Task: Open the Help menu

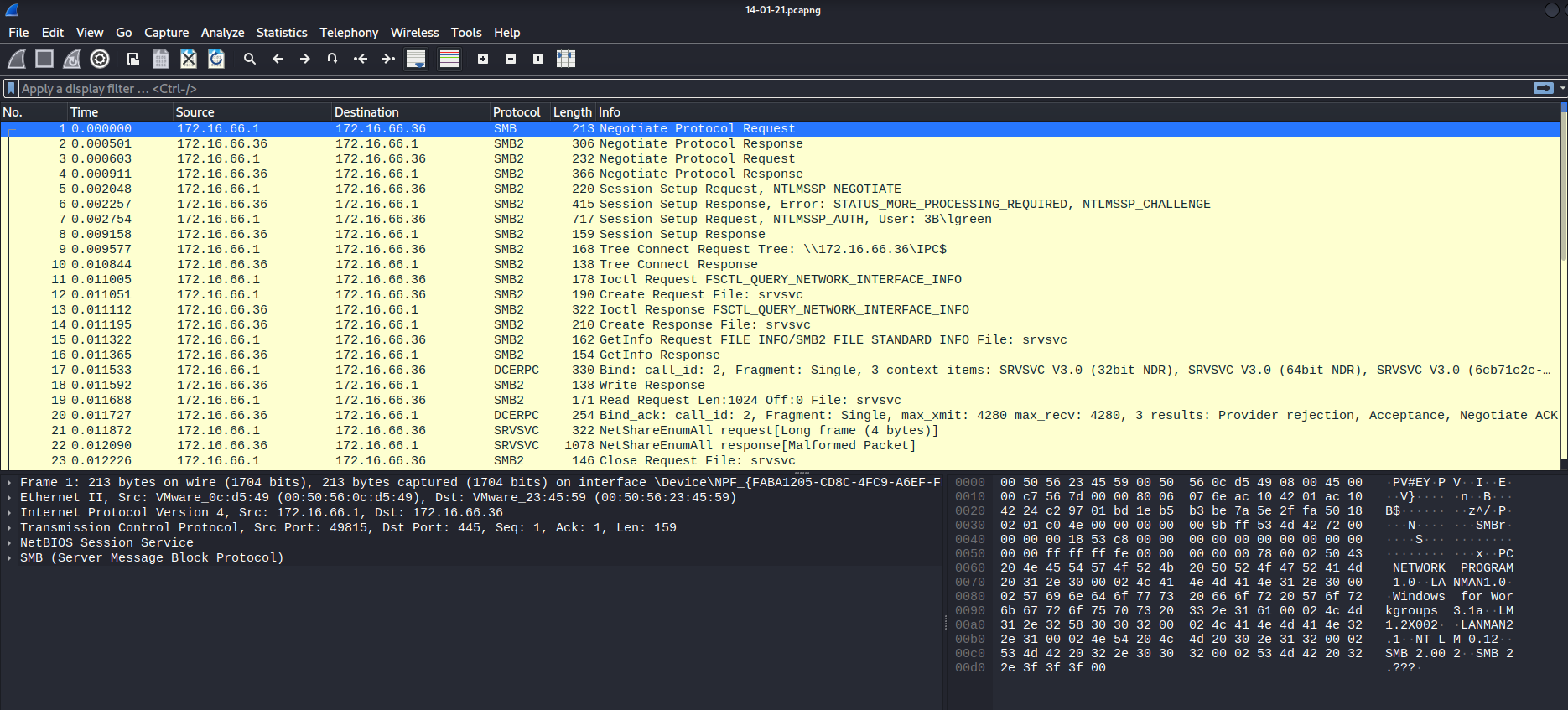Action: point(507,33)
